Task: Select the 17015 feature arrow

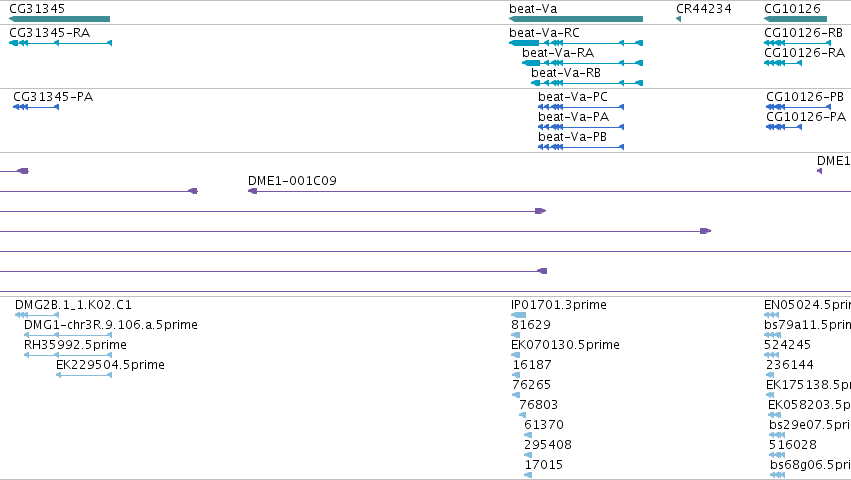Action: click(x=528, y=476)
